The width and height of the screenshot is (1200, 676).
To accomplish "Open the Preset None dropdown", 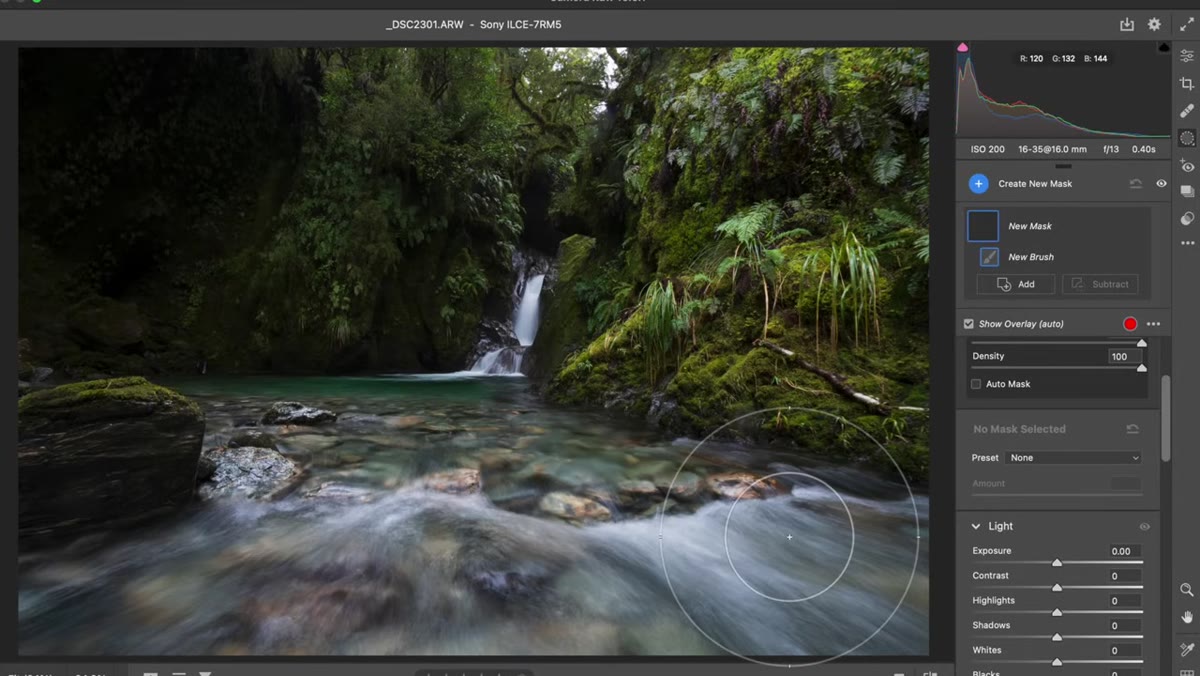I will click(1074, 458).
